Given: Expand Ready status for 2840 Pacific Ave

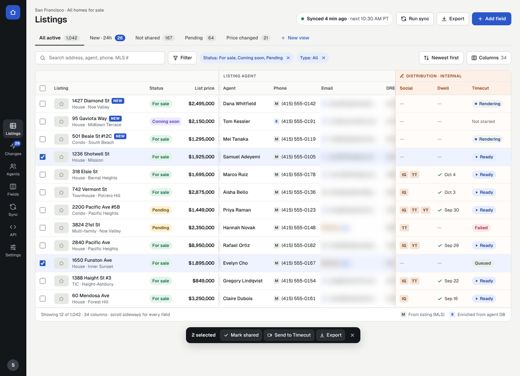Looking at the screenshot, I should [484, 245].
